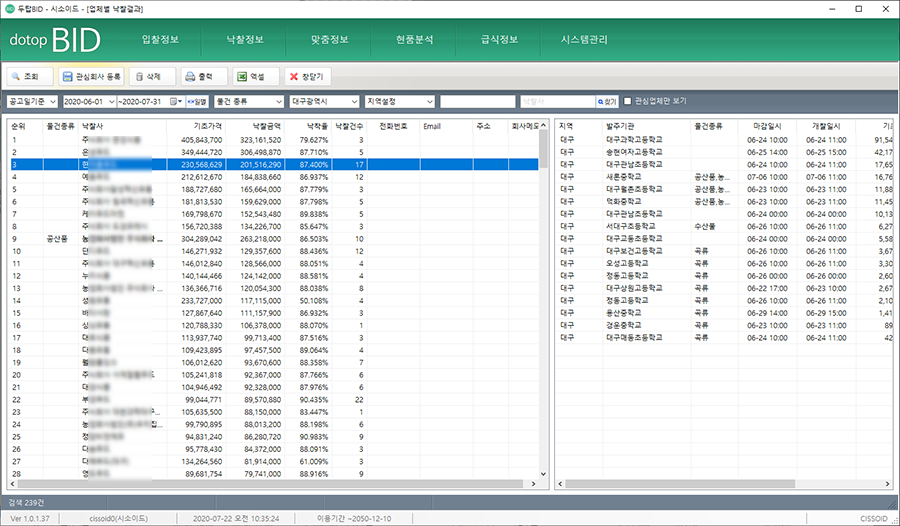Expand the 지역설정 dropdown
This screenshot has height=526, width=900.
point(399,101)
